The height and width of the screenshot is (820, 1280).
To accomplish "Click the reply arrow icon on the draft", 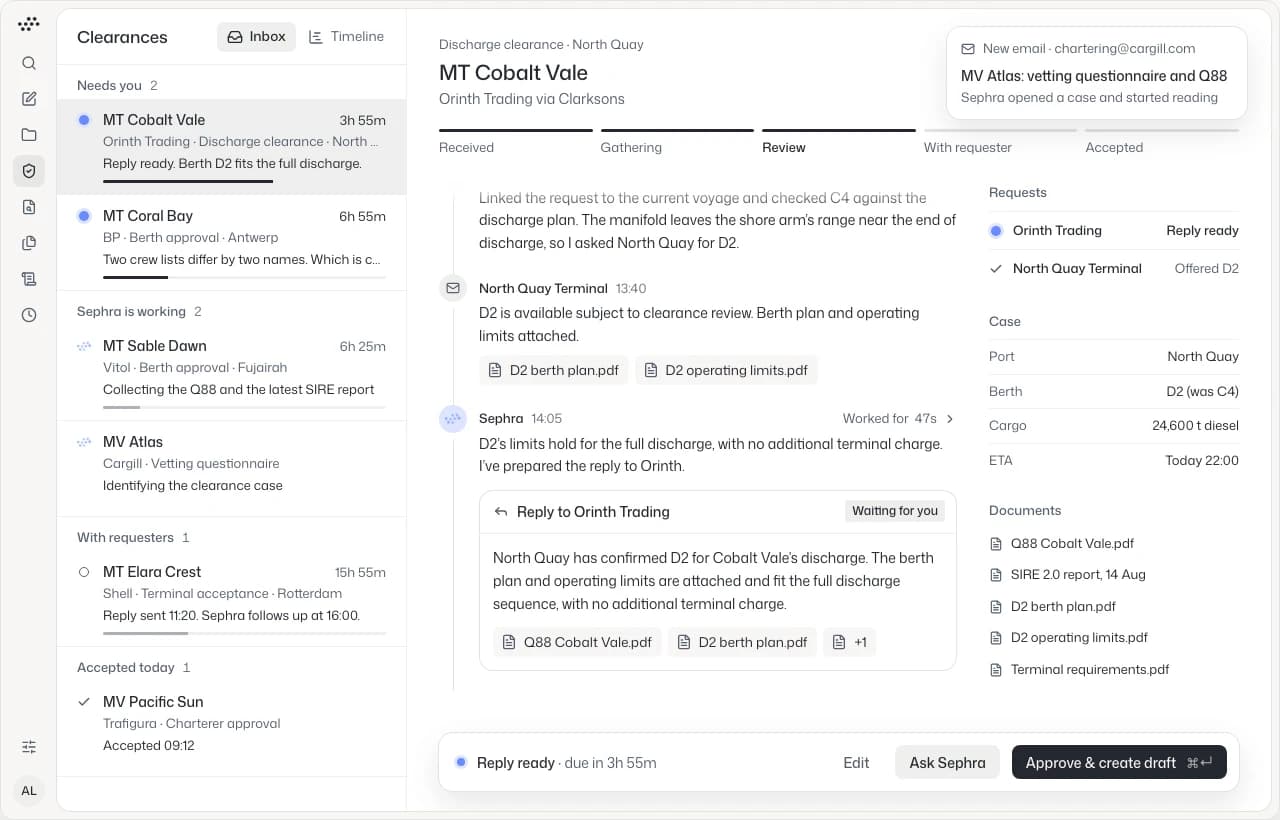I will [501, 512].
